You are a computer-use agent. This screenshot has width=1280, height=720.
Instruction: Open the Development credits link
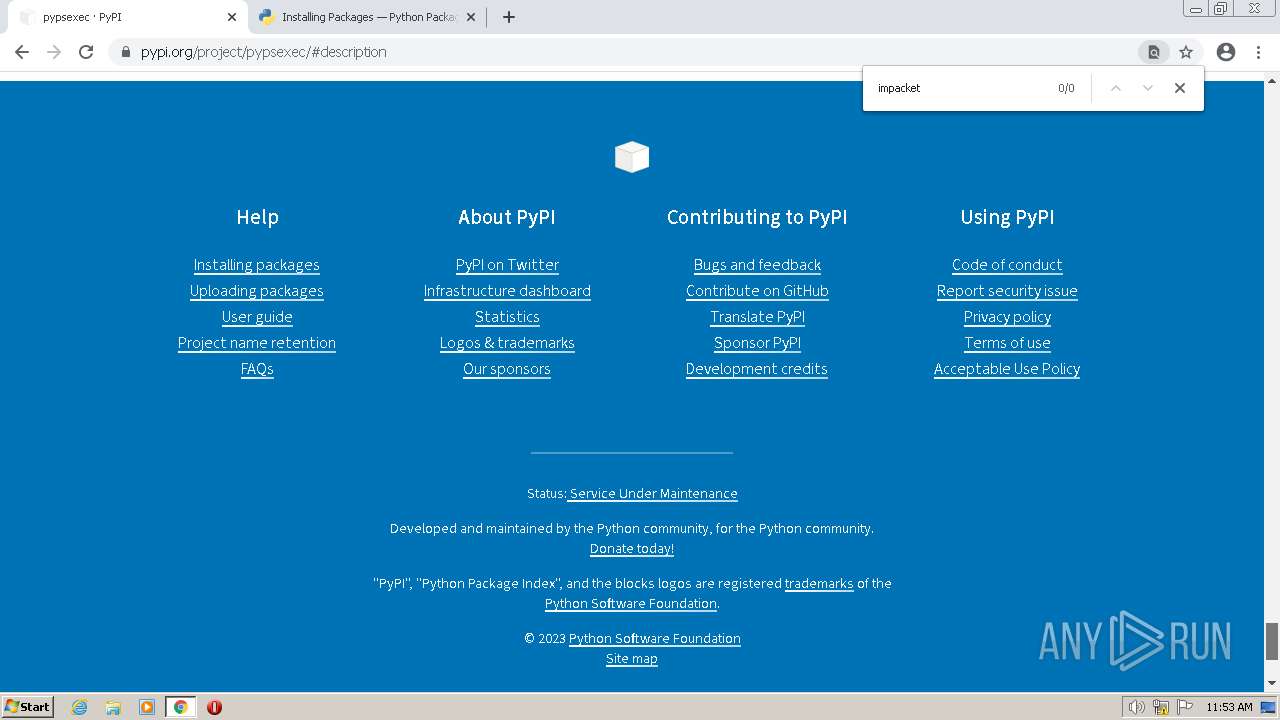pyautogui.click(x=757, y=369)
